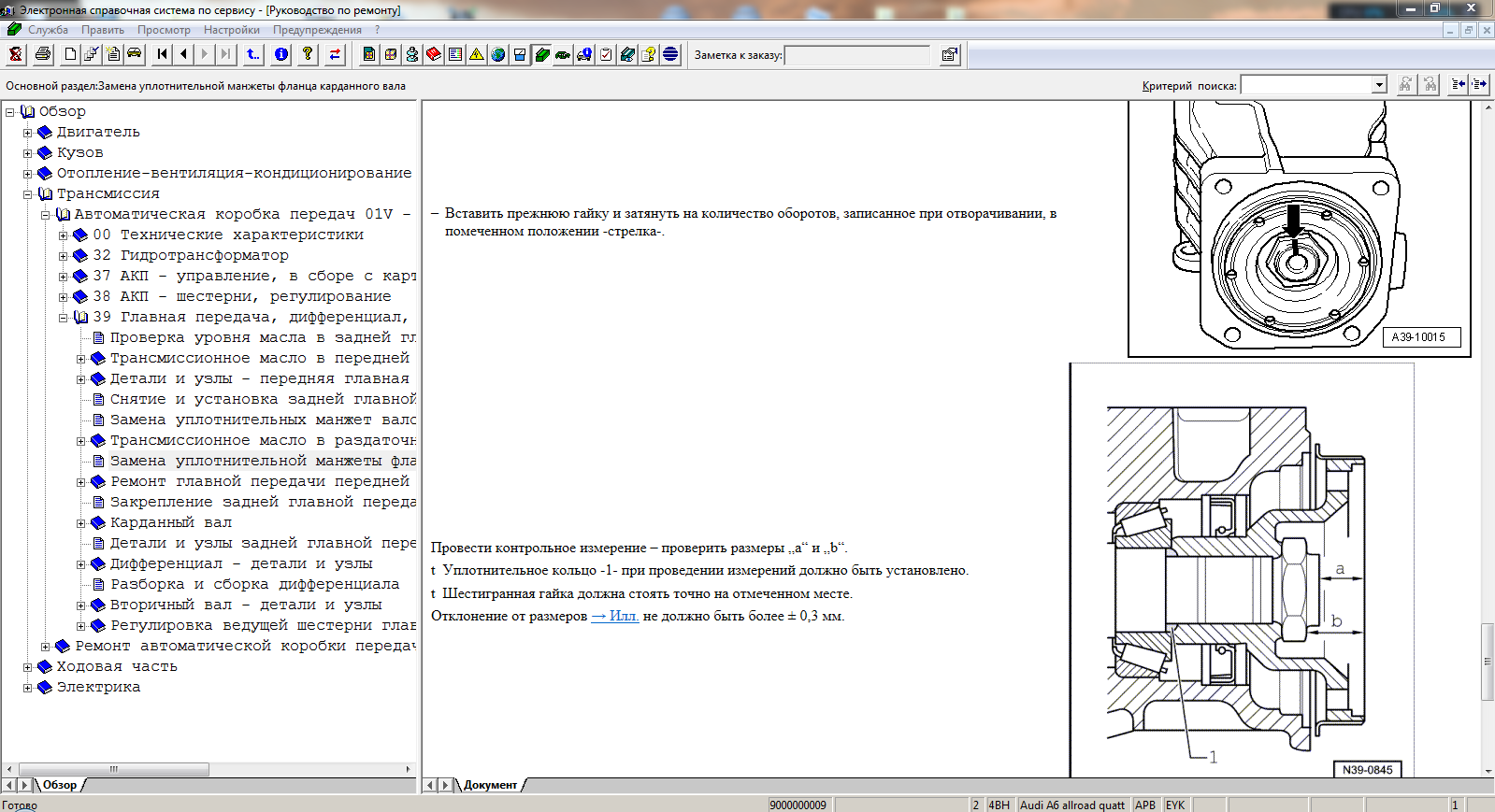
Task: Click the note with question mark icon
Action: click(x=649, y=54)
